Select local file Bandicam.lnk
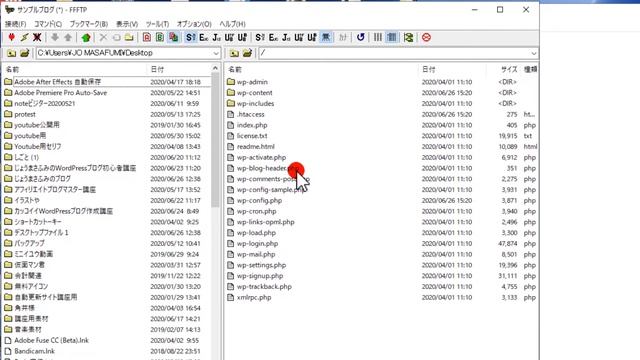 [34, 351]
